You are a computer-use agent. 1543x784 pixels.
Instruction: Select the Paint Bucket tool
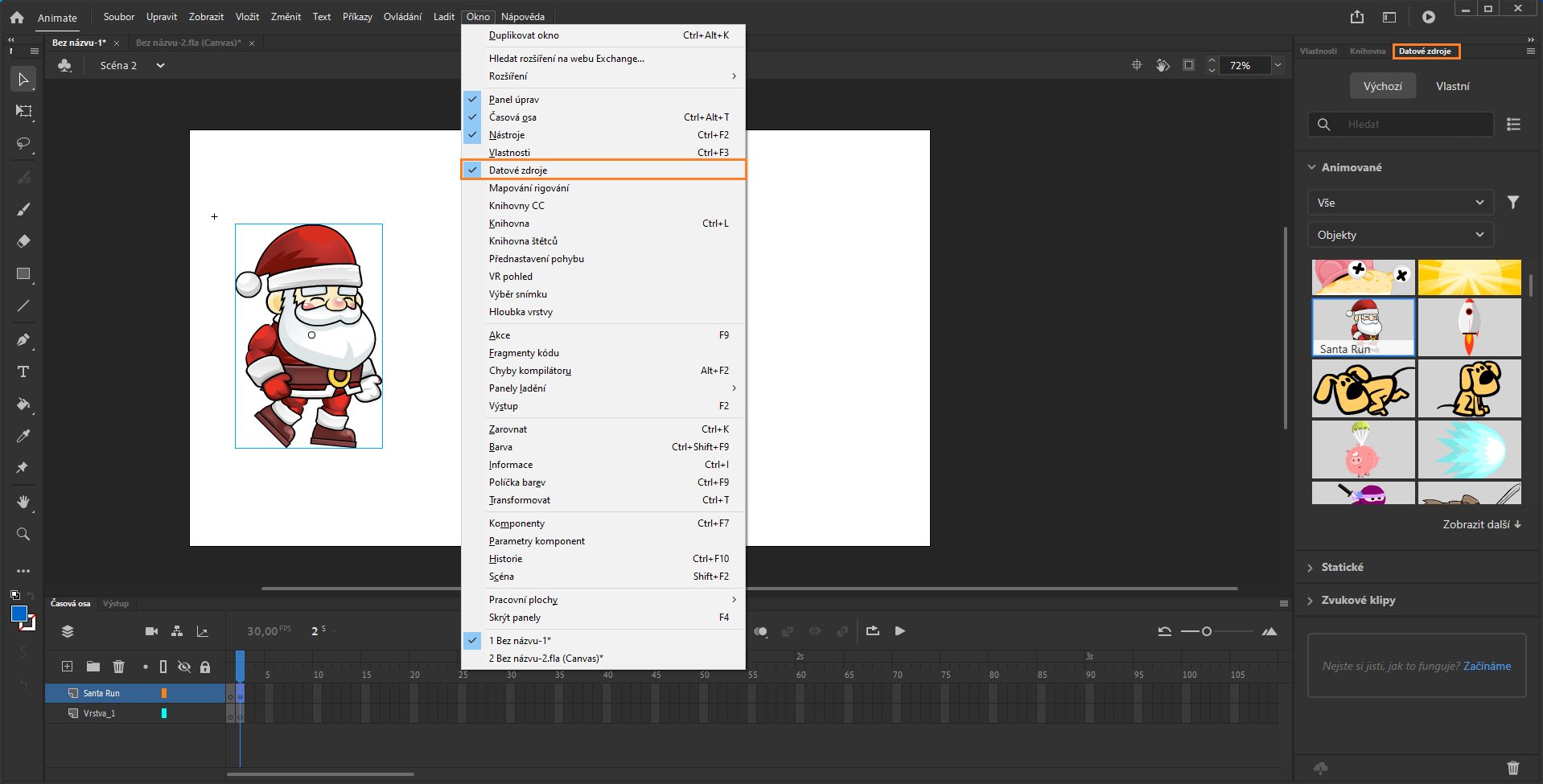pos(23,404)
